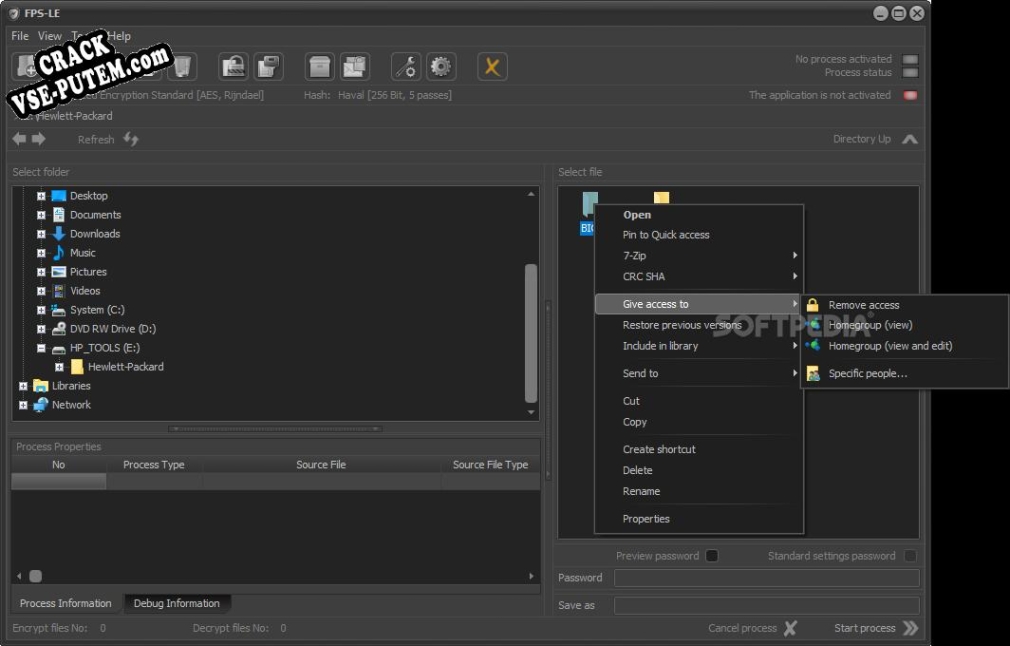The image size is (1010, 646).
Task: Open the Include in library submenu
Action: (699, 346)
